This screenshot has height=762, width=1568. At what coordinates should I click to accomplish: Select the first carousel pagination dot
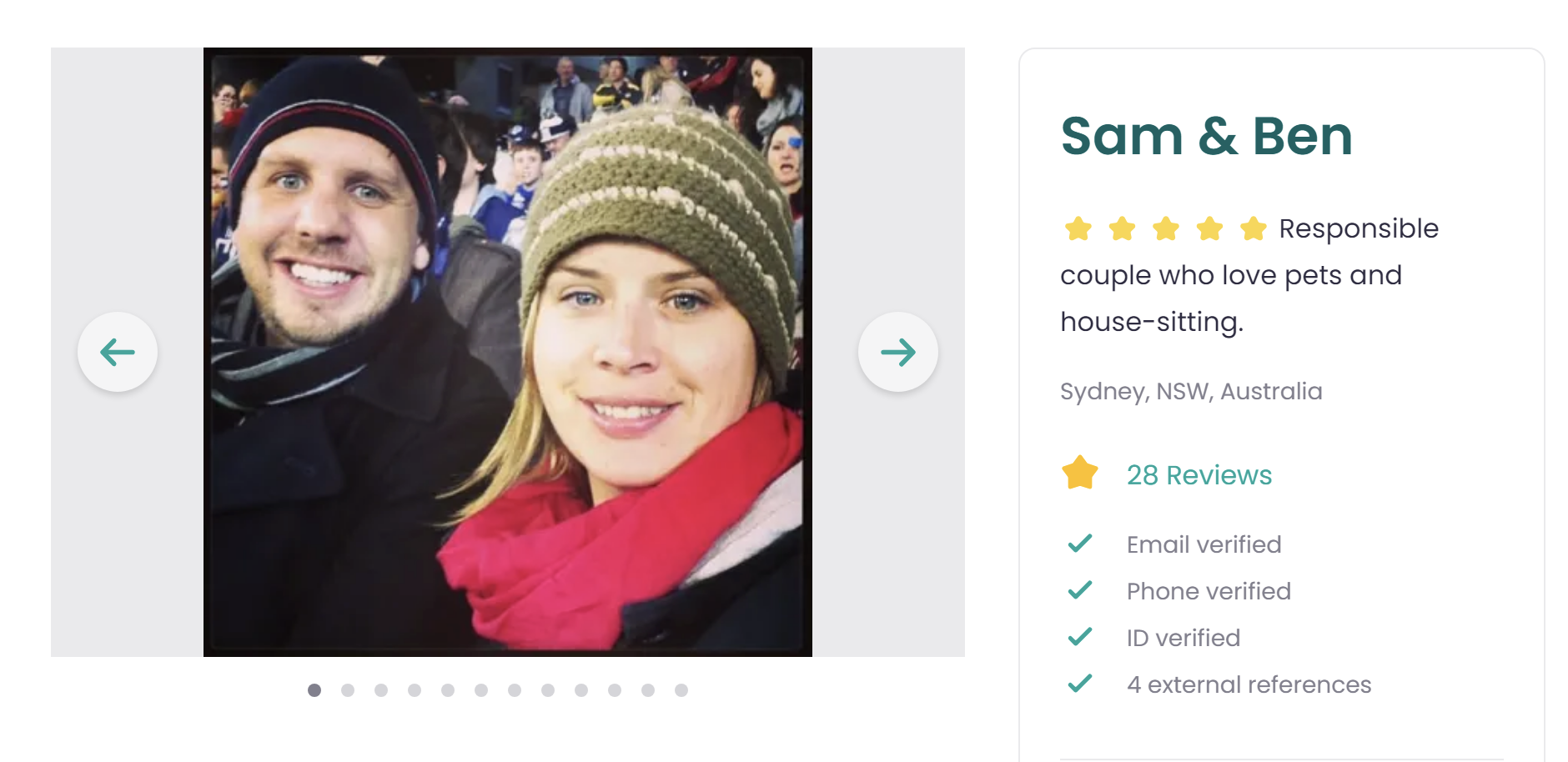pos(314,689)
